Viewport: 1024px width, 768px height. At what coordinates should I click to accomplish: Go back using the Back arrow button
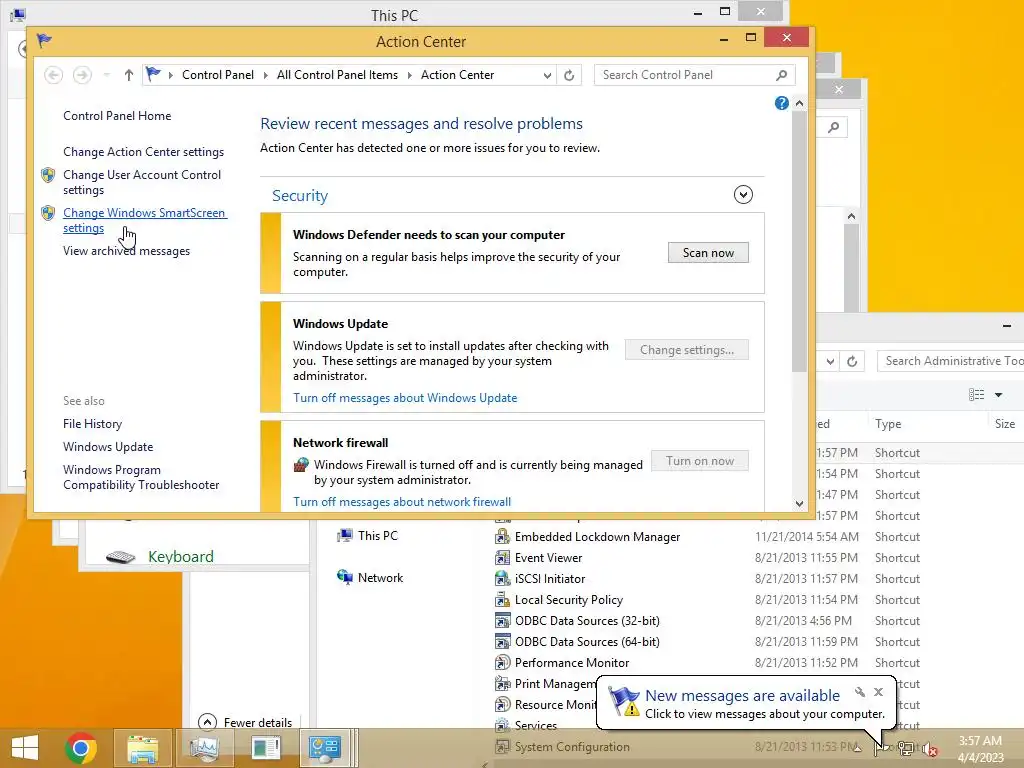54,75
